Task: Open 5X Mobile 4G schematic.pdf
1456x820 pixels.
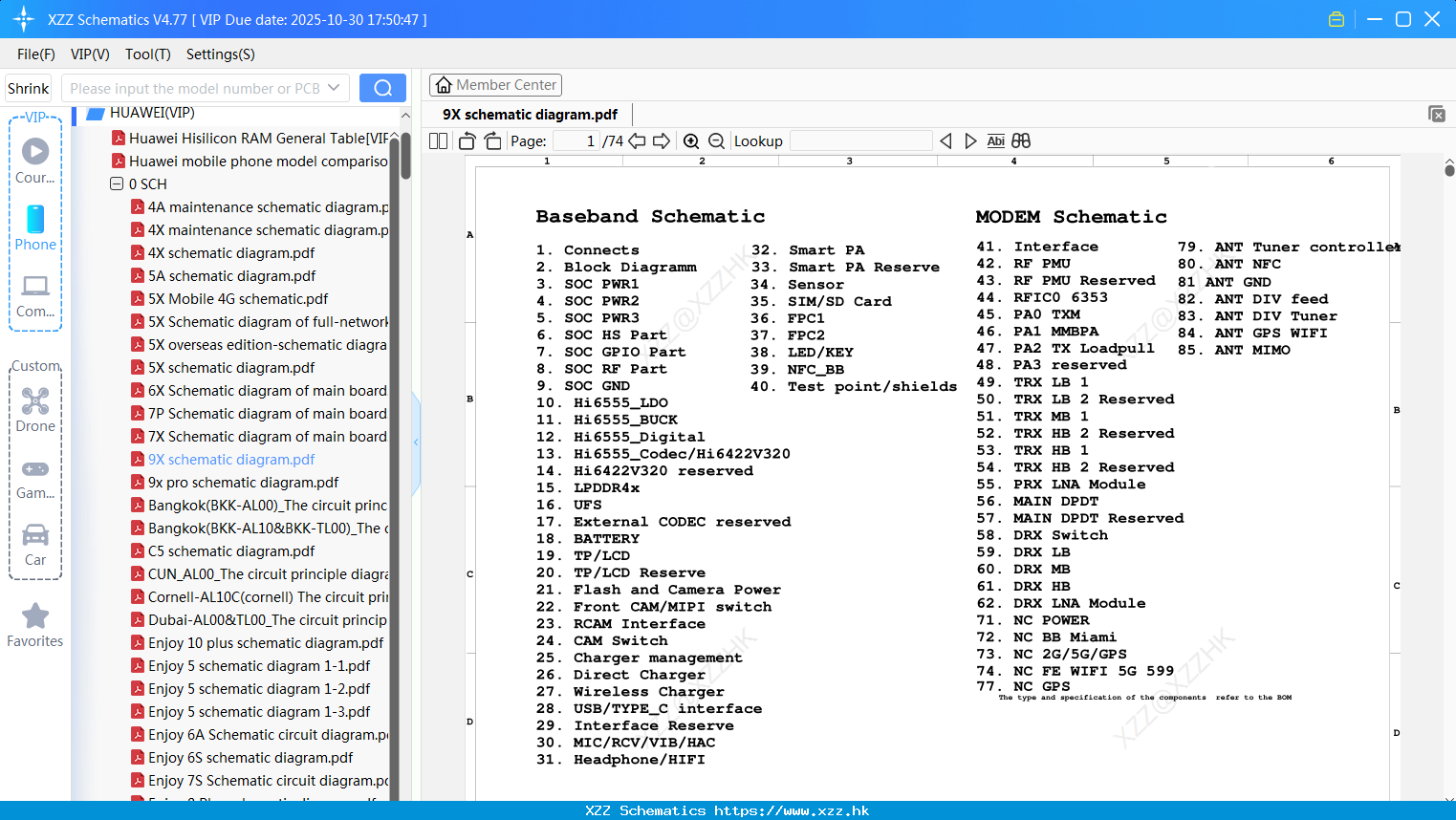Action: (229, 298)
